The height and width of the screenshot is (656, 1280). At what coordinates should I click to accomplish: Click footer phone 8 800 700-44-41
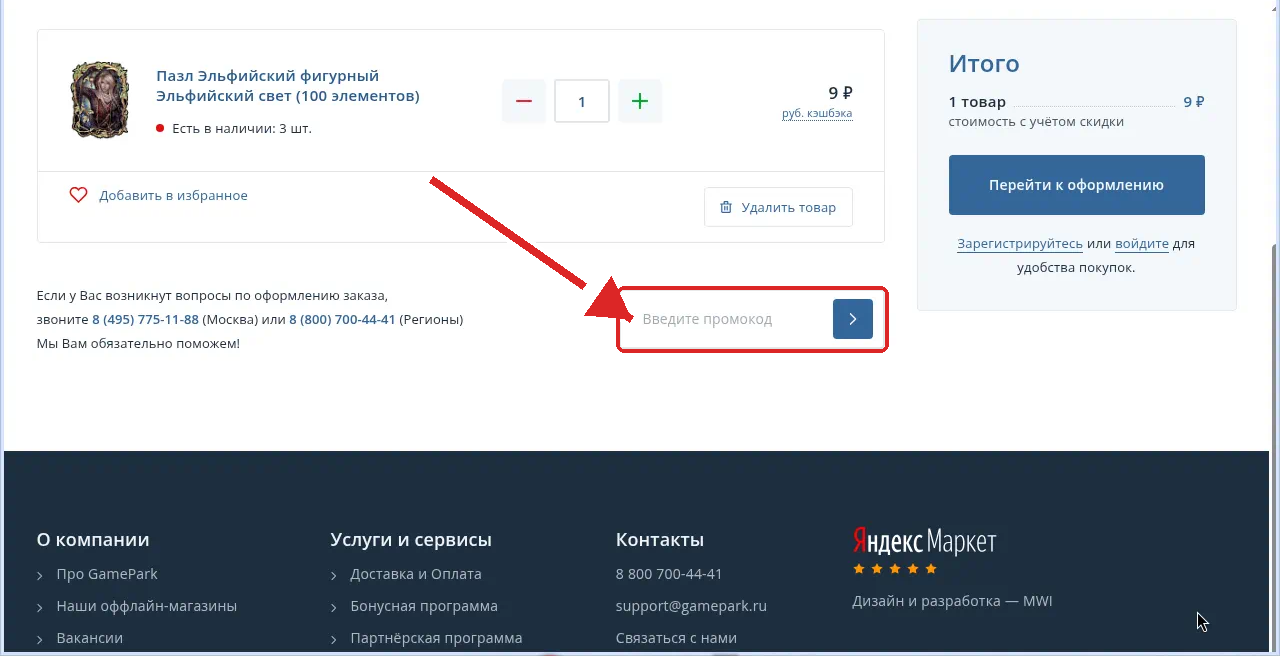pos(669,574)
